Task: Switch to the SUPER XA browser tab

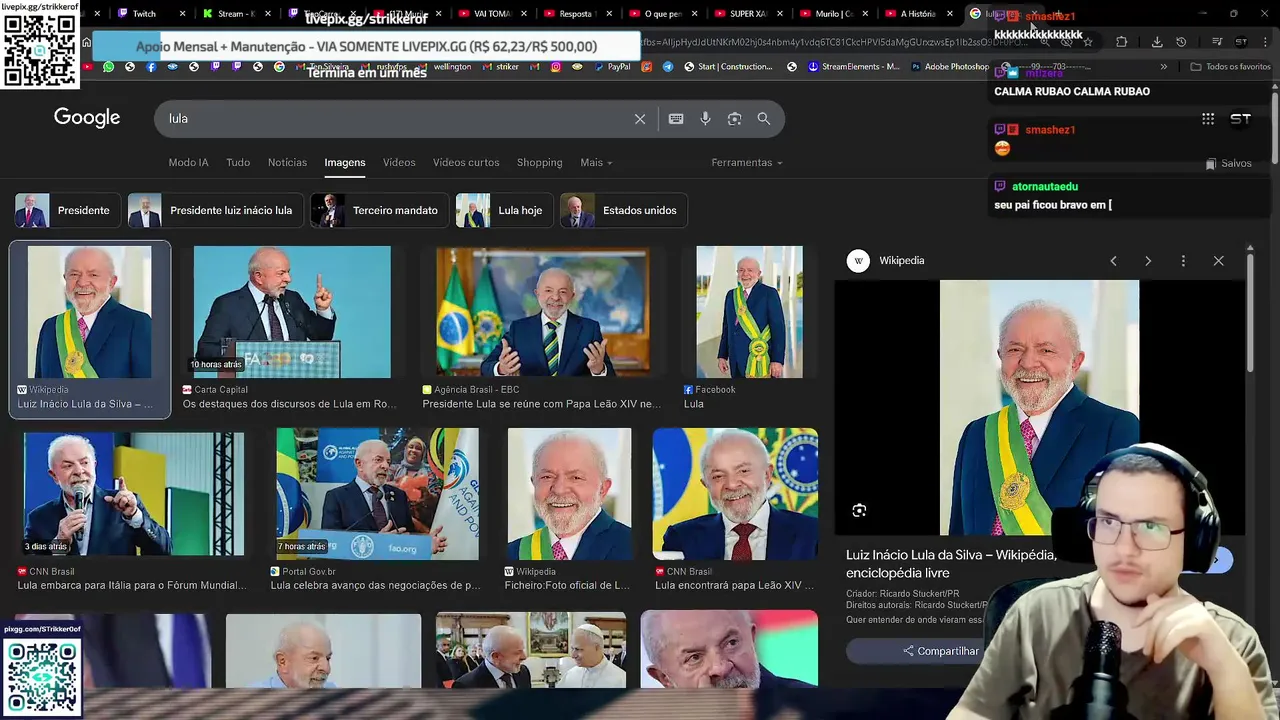Action: 748,14
